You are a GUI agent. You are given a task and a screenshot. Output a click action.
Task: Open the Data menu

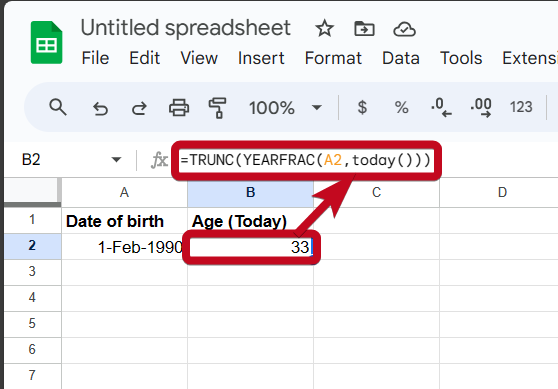(x=401, y=58)
